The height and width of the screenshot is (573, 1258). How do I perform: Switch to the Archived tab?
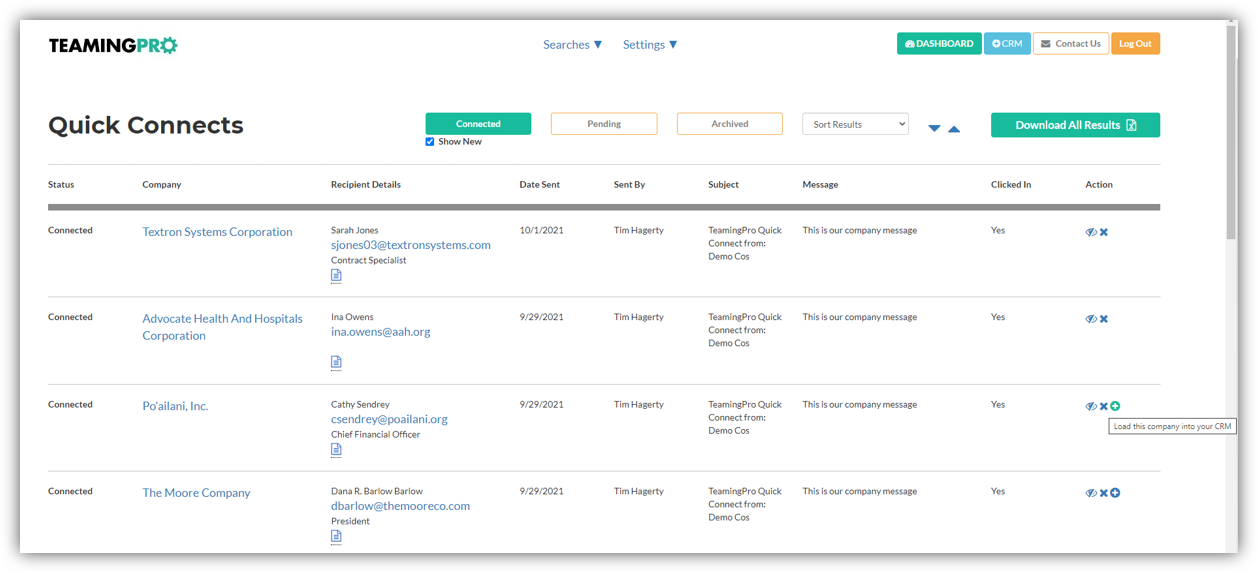730,124
